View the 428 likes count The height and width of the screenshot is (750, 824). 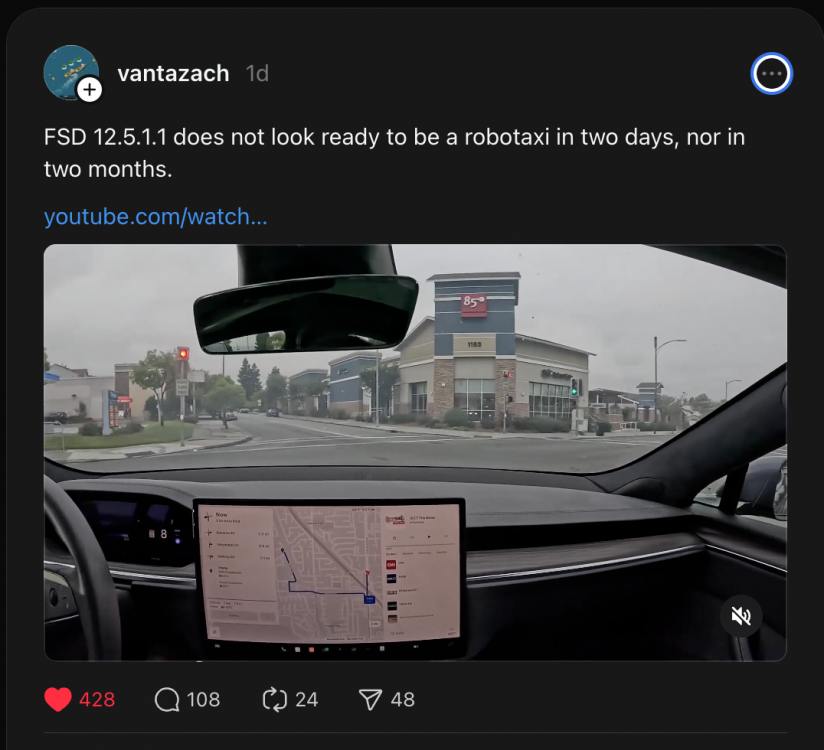[x=97, y=700]
